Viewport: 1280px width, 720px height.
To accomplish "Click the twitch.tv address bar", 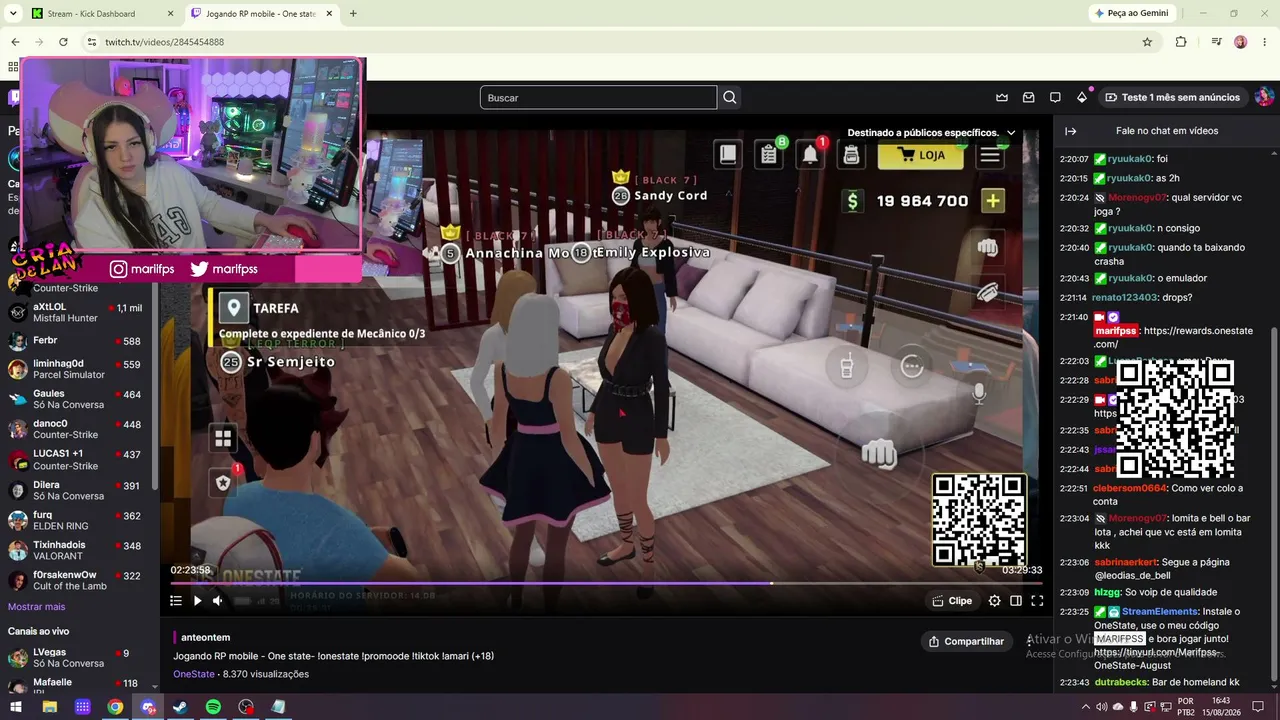I will coord(620,42).
